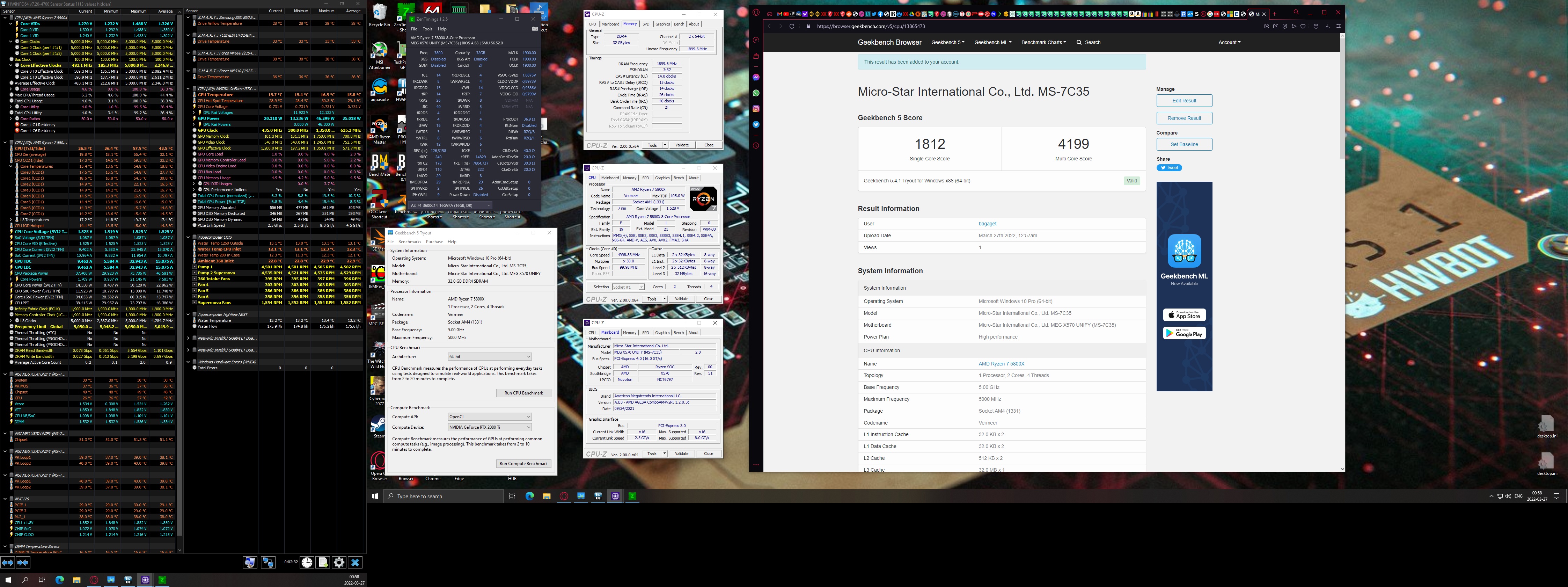Open Account dropdown in Geekbench Browser
The height and width of the screenshot is (587, 1568).
(1229, 43)
